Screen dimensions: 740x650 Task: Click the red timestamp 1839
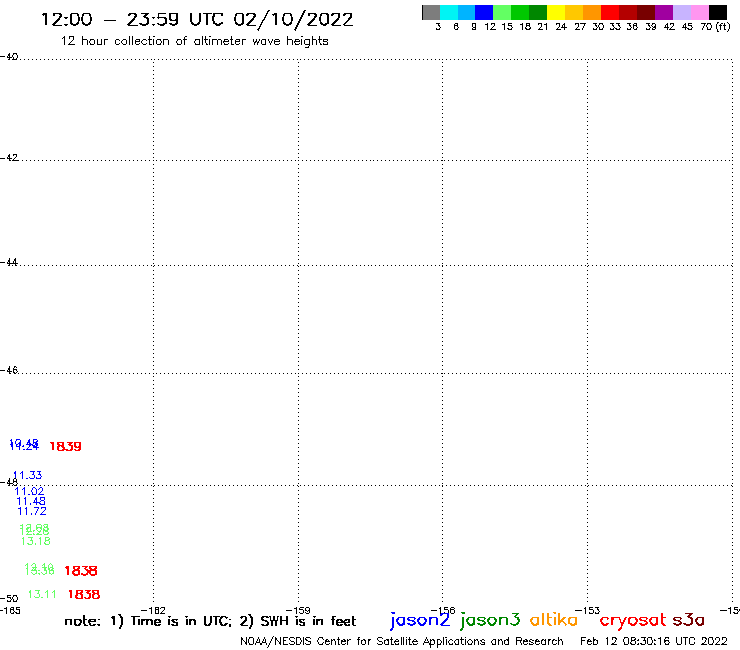click(66, 447)
